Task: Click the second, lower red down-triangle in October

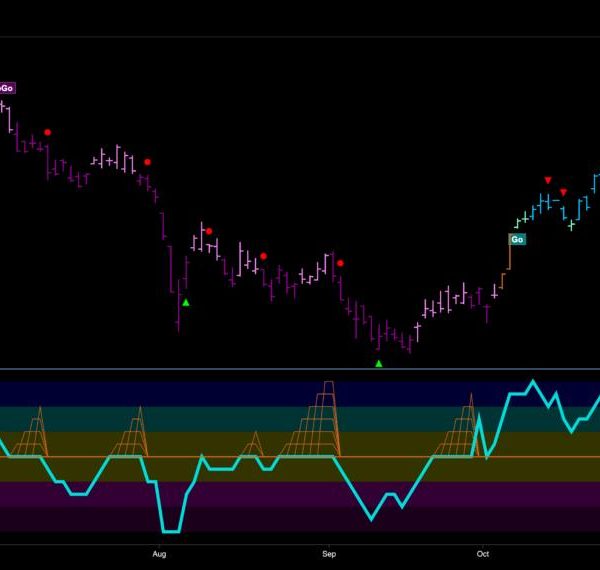Action: coord(563,192)
